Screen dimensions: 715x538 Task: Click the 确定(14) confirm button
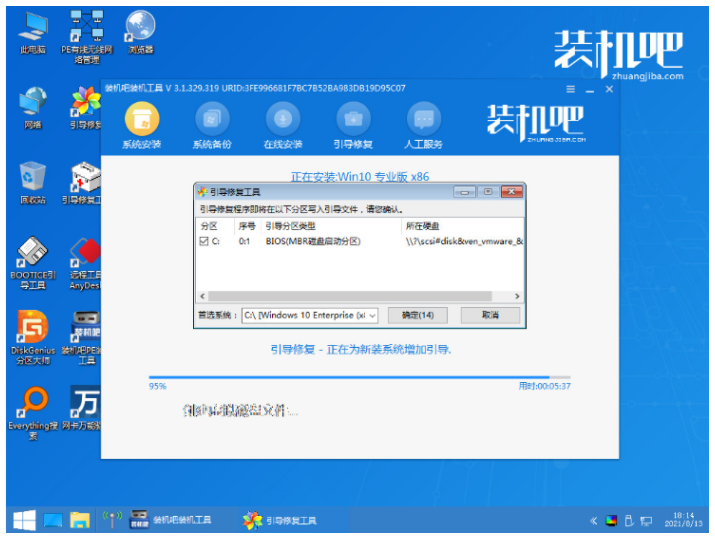417,315
